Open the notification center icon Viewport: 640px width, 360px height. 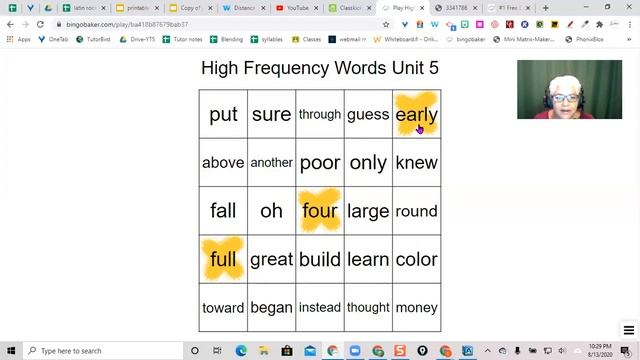(x=625, y=351)
